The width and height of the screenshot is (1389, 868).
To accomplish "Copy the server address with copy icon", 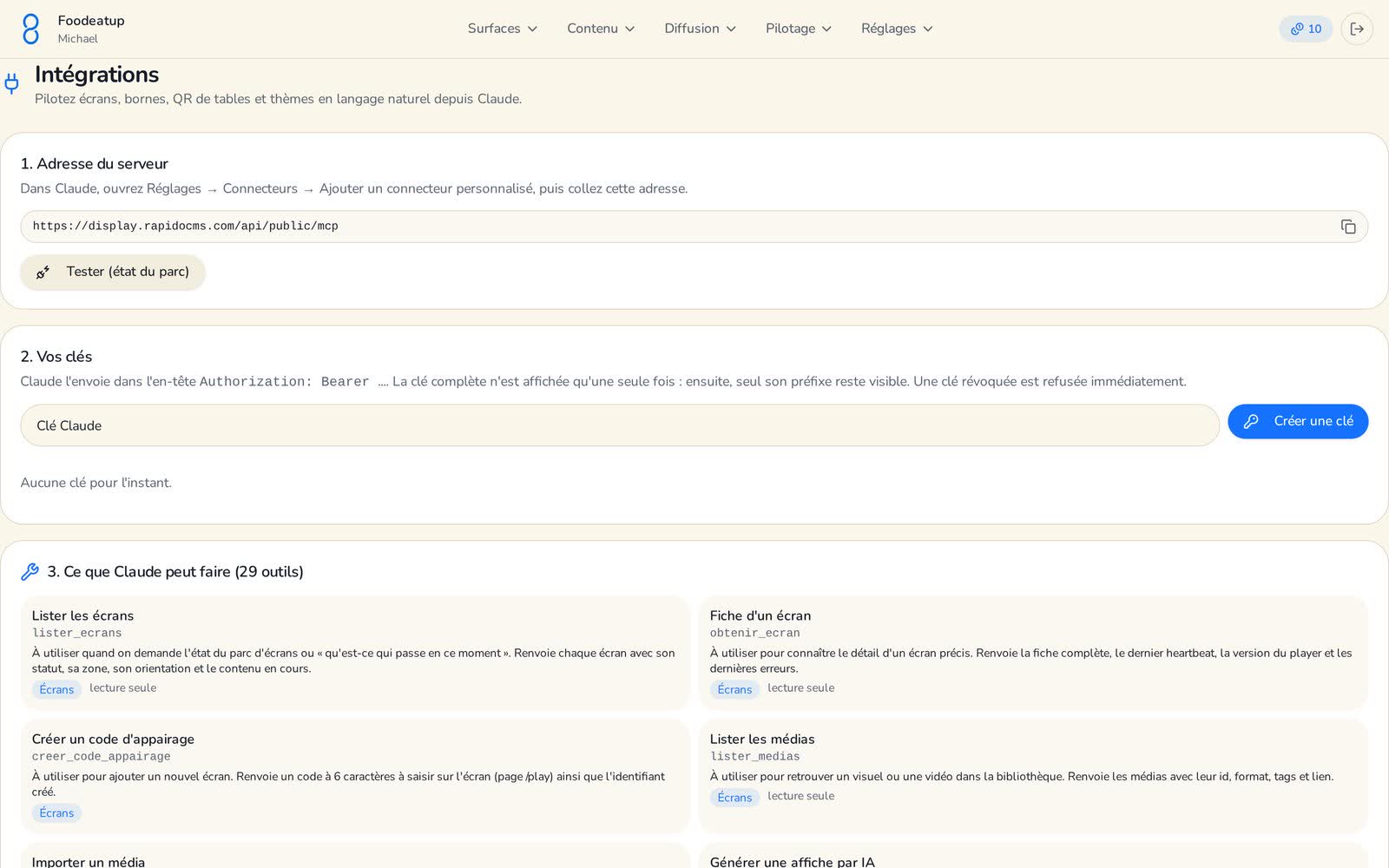I will [x=1348, y=227].
